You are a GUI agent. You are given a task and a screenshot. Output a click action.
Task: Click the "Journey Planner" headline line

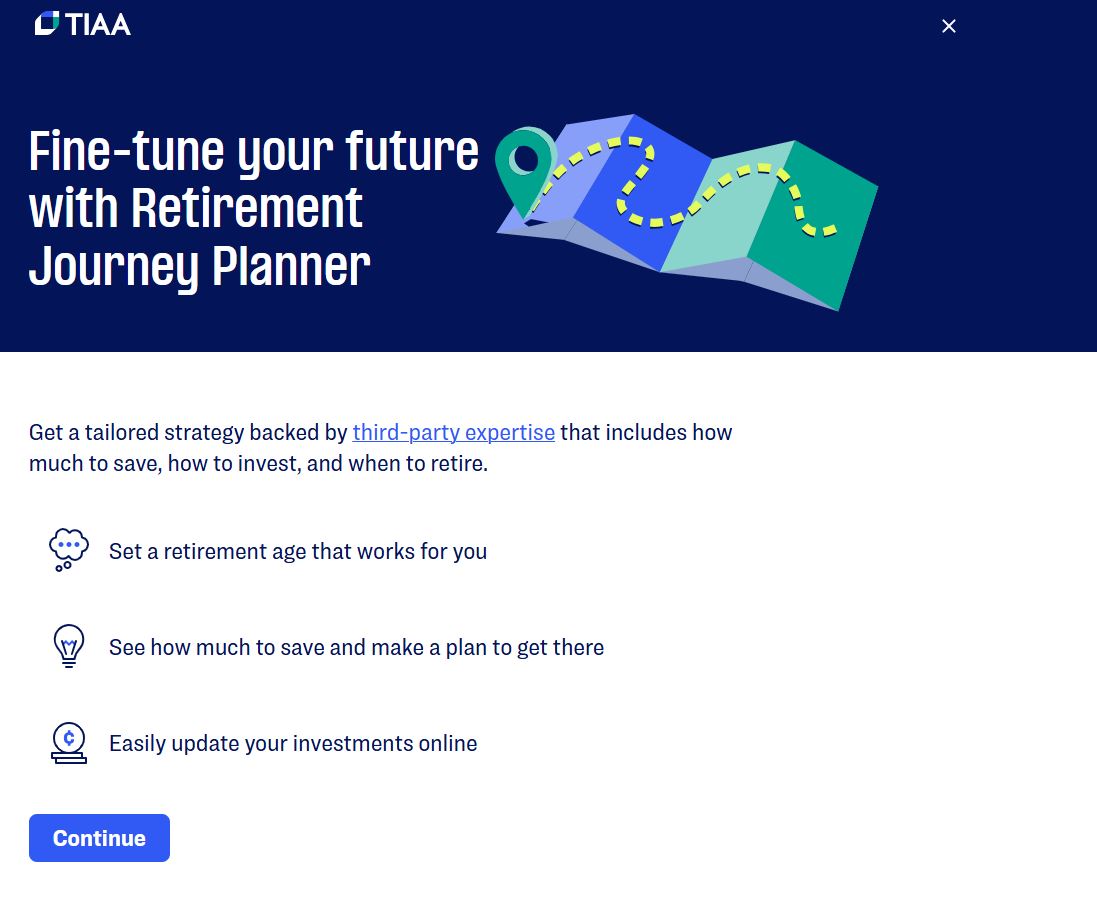click(200, 266)
